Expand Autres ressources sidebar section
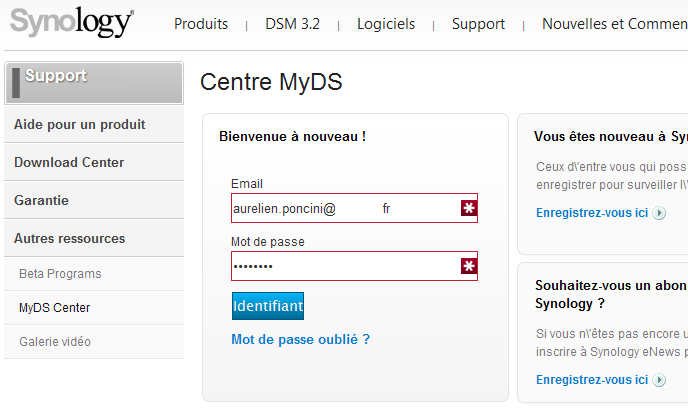Viewport: 688px width, 409px height. click(x=70, y=238)
